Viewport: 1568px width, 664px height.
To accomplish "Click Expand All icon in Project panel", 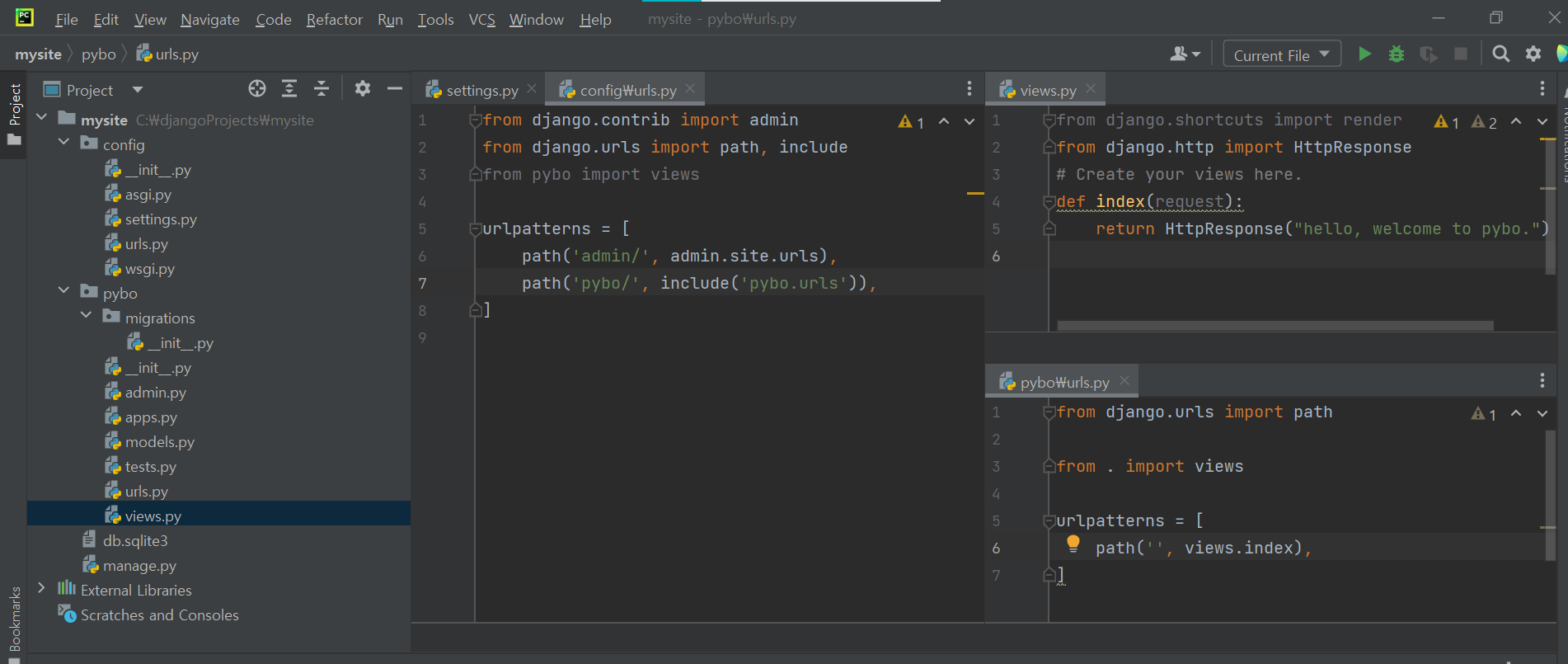I will (289, 88).
